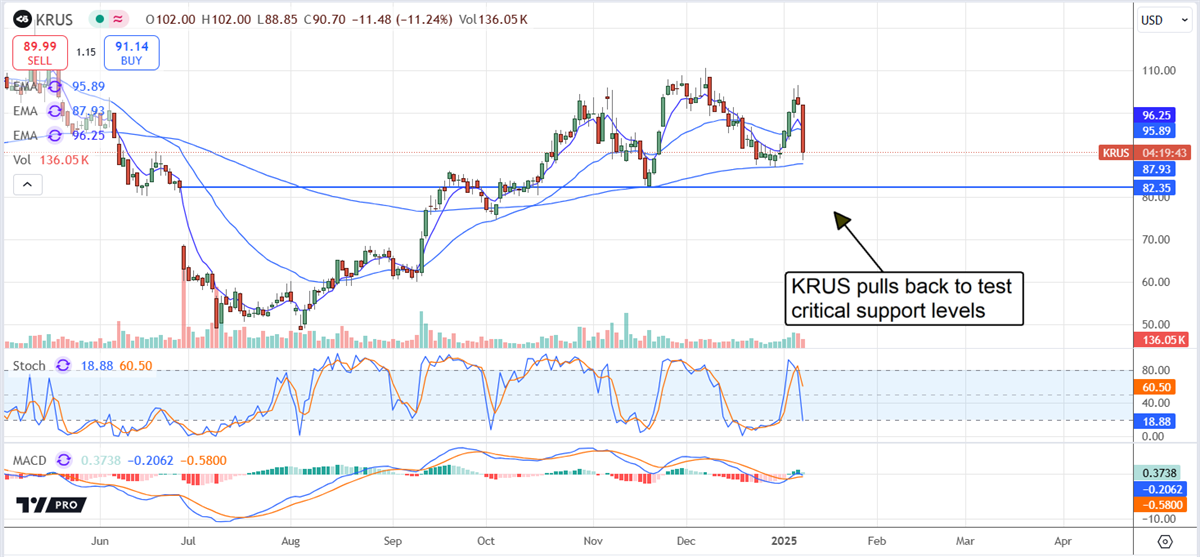This screenshot has width=1200, height=557.
Task: Click the KRUS countdown price label
Action: [x=1143, y=153]
